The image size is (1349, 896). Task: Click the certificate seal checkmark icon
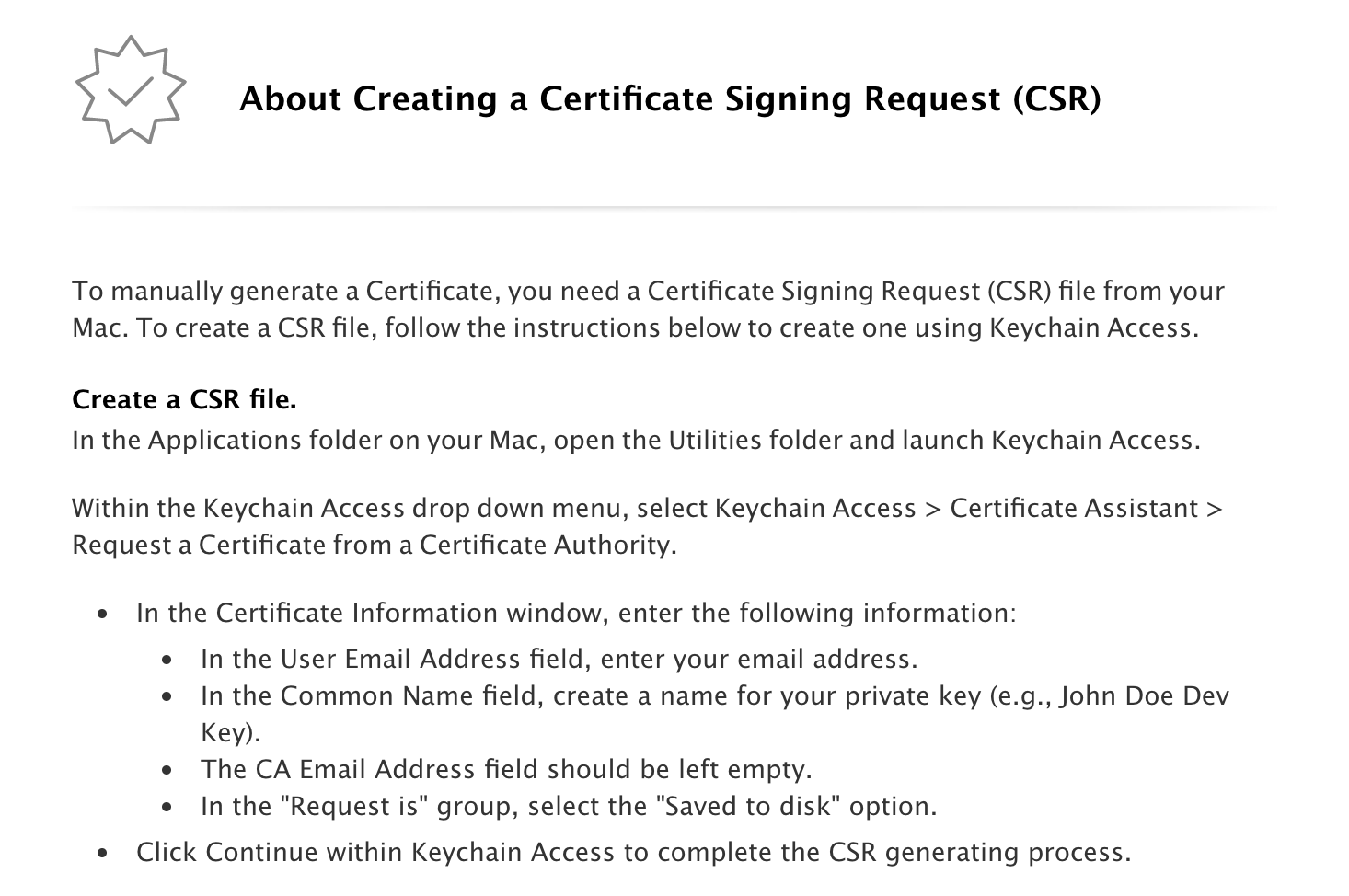[x=131, y=90]
